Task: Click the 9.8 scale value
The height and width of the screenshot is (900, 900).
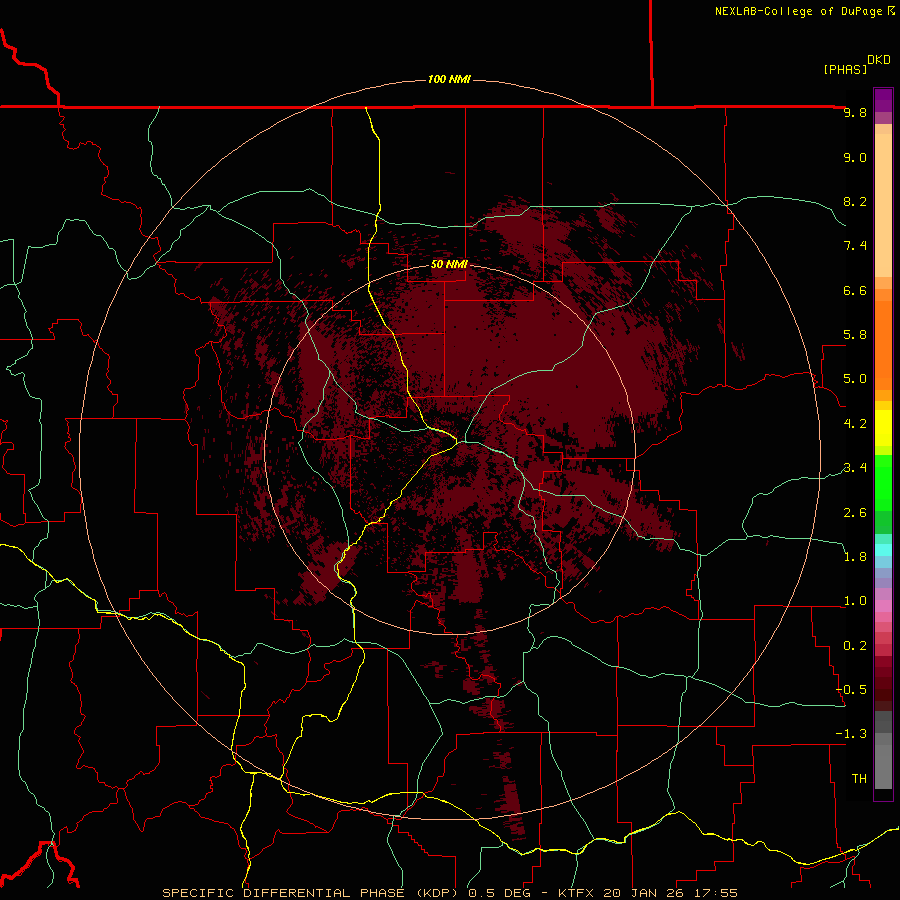Action: 855,112
